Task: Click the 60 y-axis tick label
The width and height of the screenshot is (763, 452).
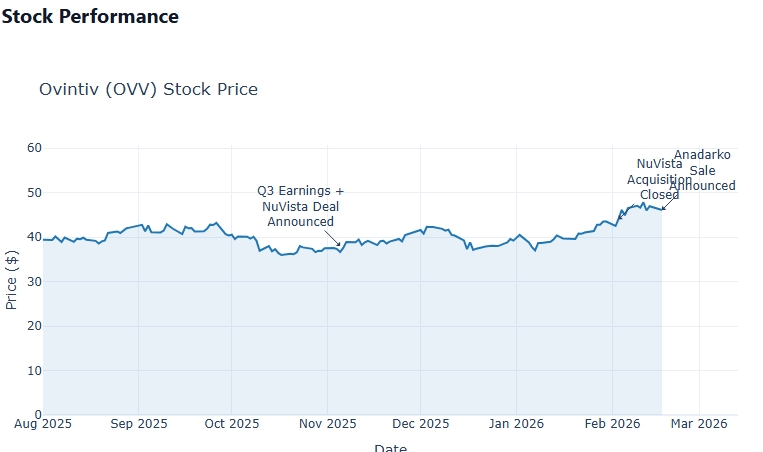Action: [34, 148]
